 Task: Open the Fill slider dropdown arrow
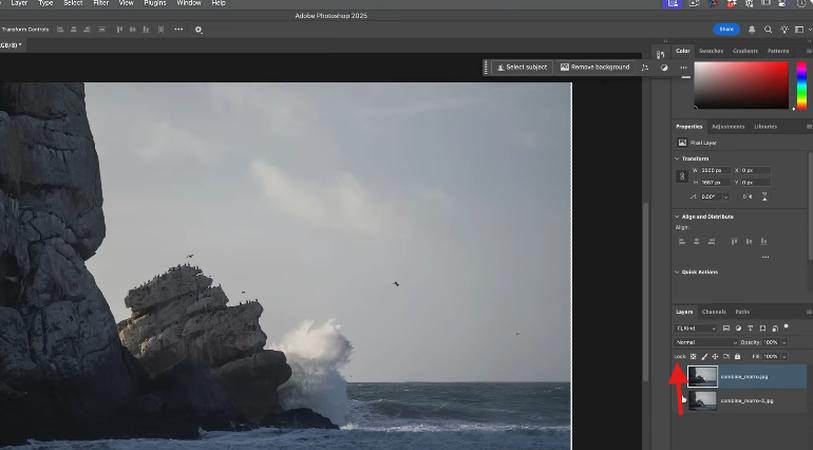(784, 356)
